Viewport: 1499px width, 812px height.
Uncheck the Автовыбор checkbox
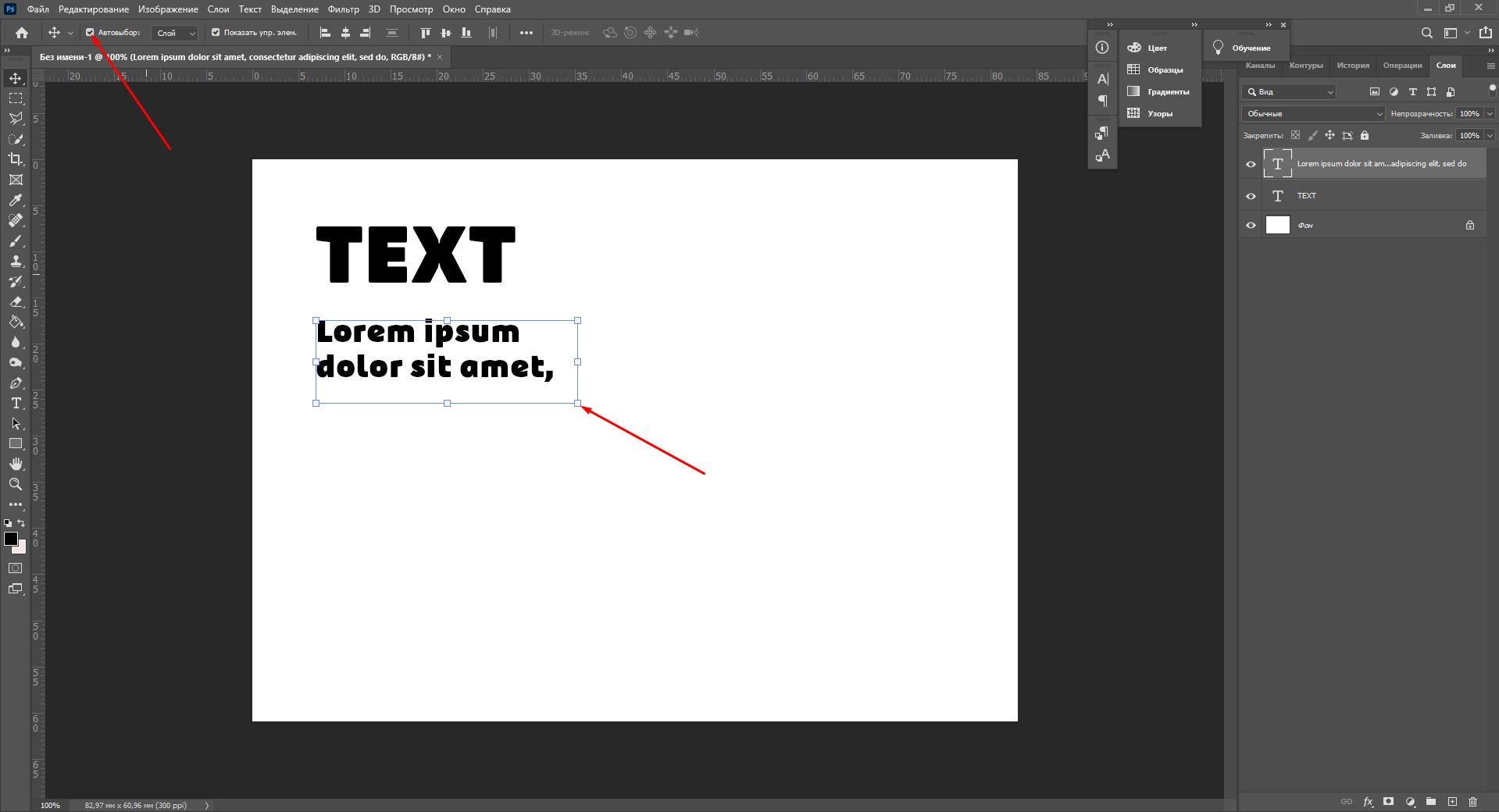(90, 33)
